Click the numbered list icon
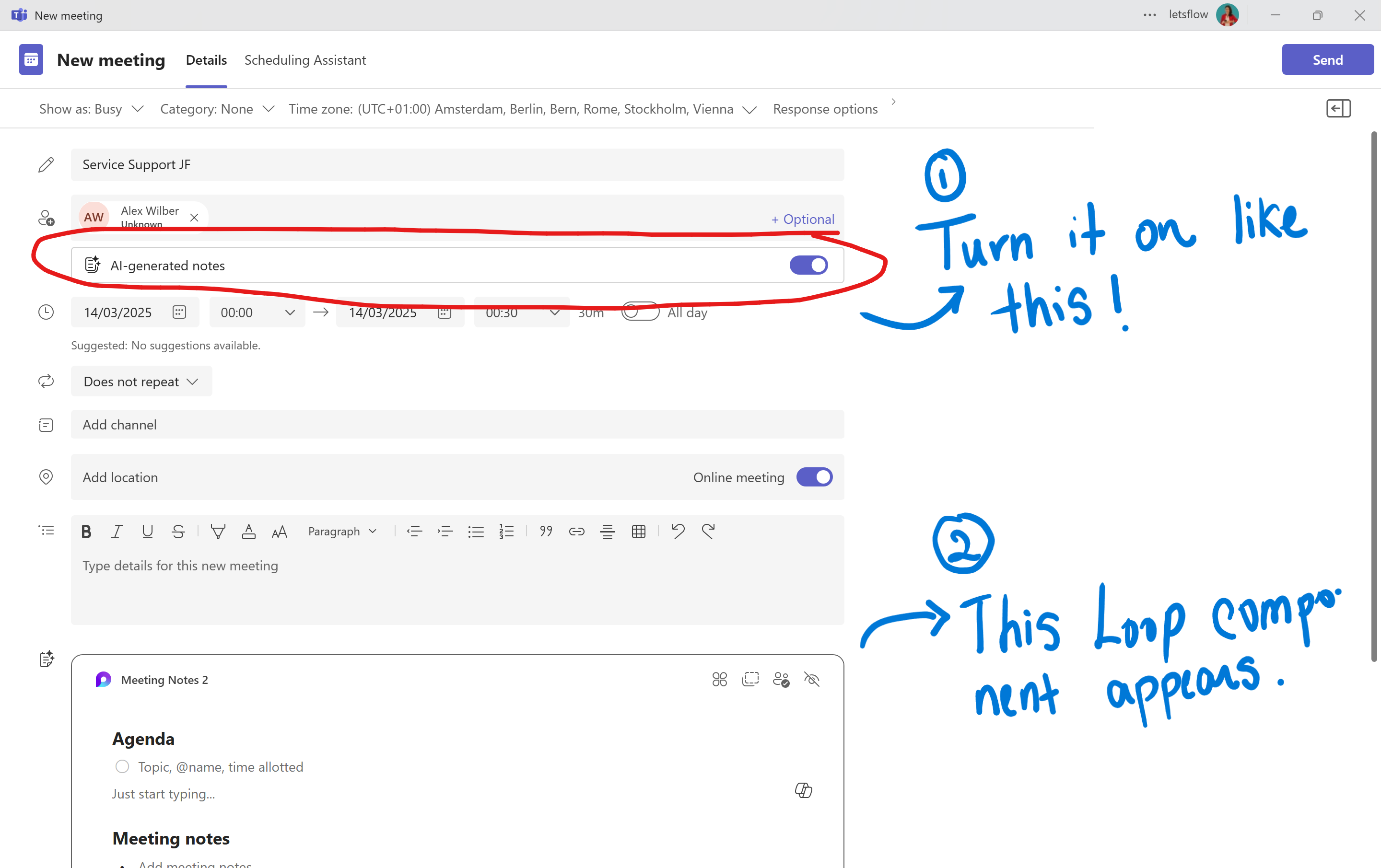 tap(506, 532)
